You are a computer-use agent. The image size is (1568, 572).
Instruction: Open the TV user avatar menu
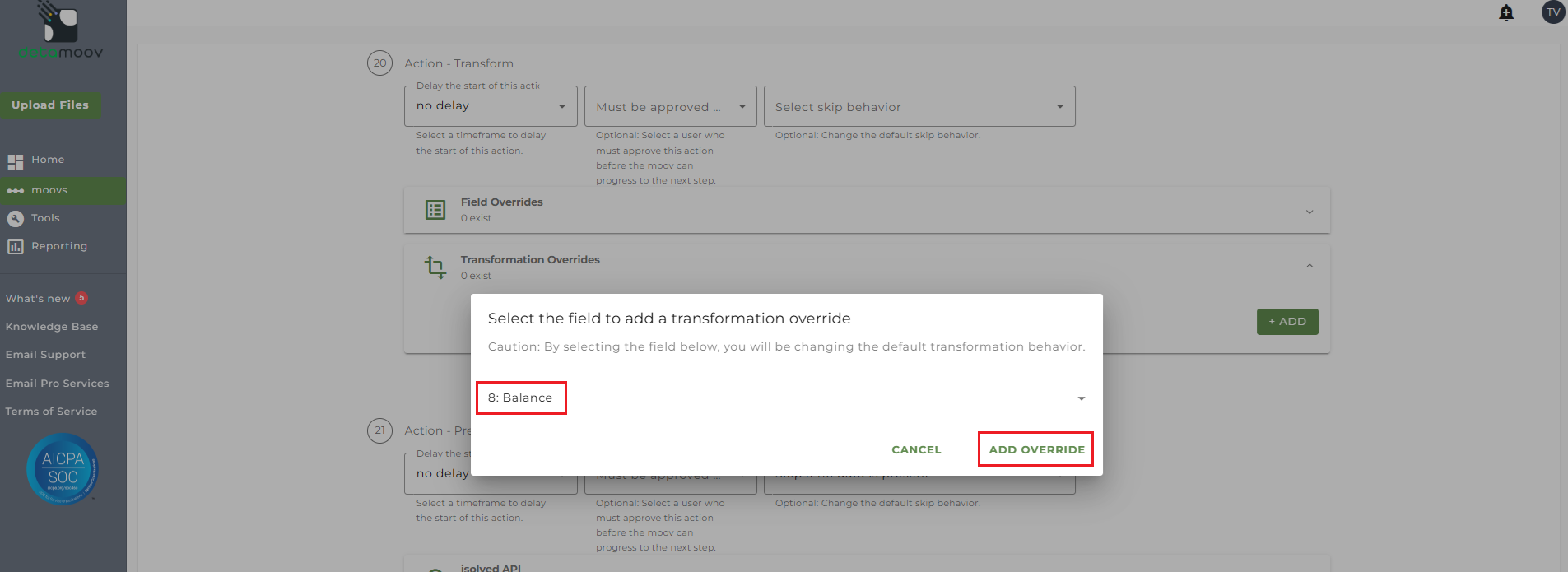point(1553,12)
